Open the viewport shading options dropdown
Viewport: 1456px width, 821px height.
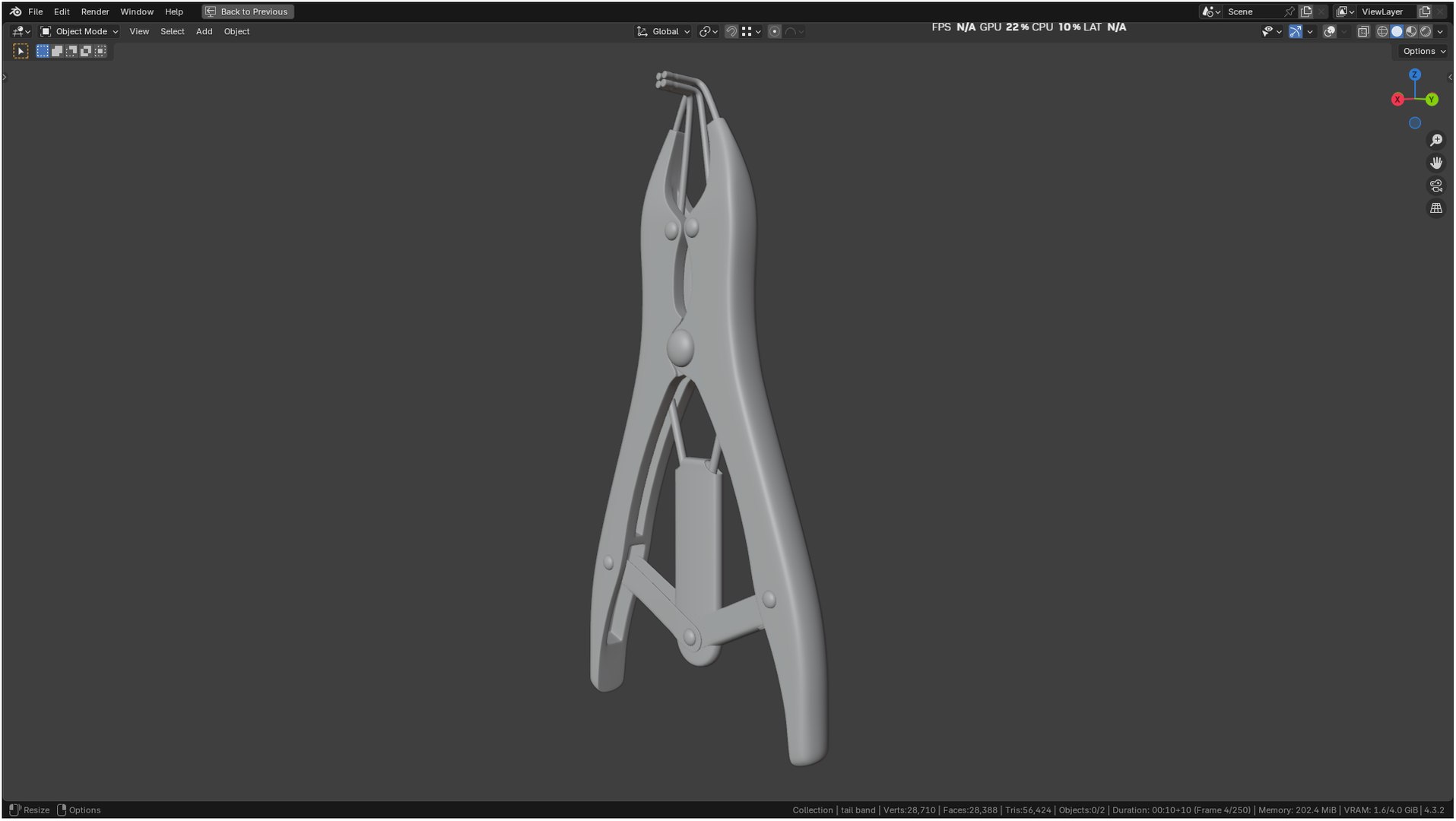(x=1440, y=31)
